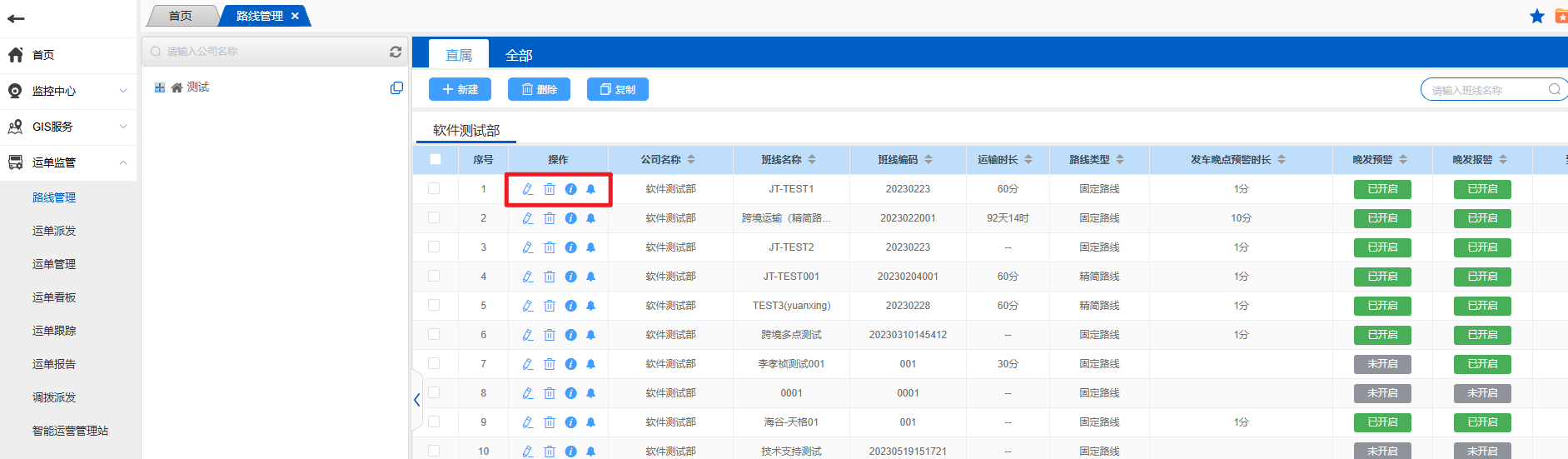Check the checkbox for row 3
This screenshot has width=1568, height=459.
coord(434,247)
